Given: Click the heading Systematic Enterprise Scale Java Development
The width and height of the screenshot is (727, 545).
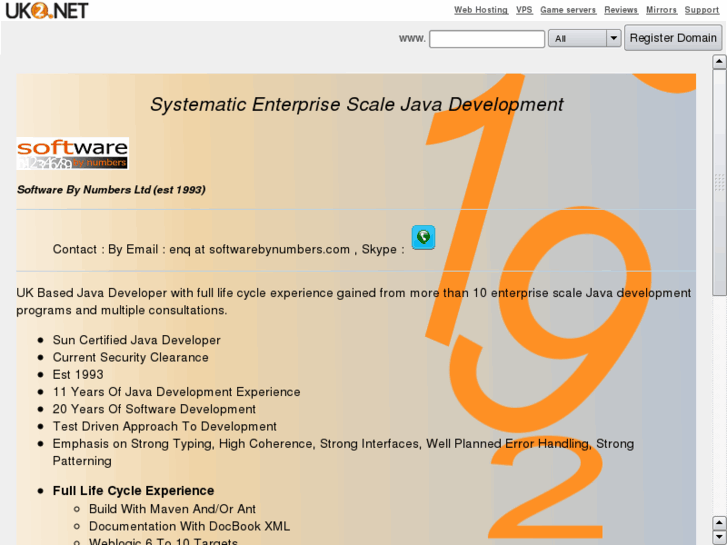Looking at the screenshot, I should click(357, 104).
